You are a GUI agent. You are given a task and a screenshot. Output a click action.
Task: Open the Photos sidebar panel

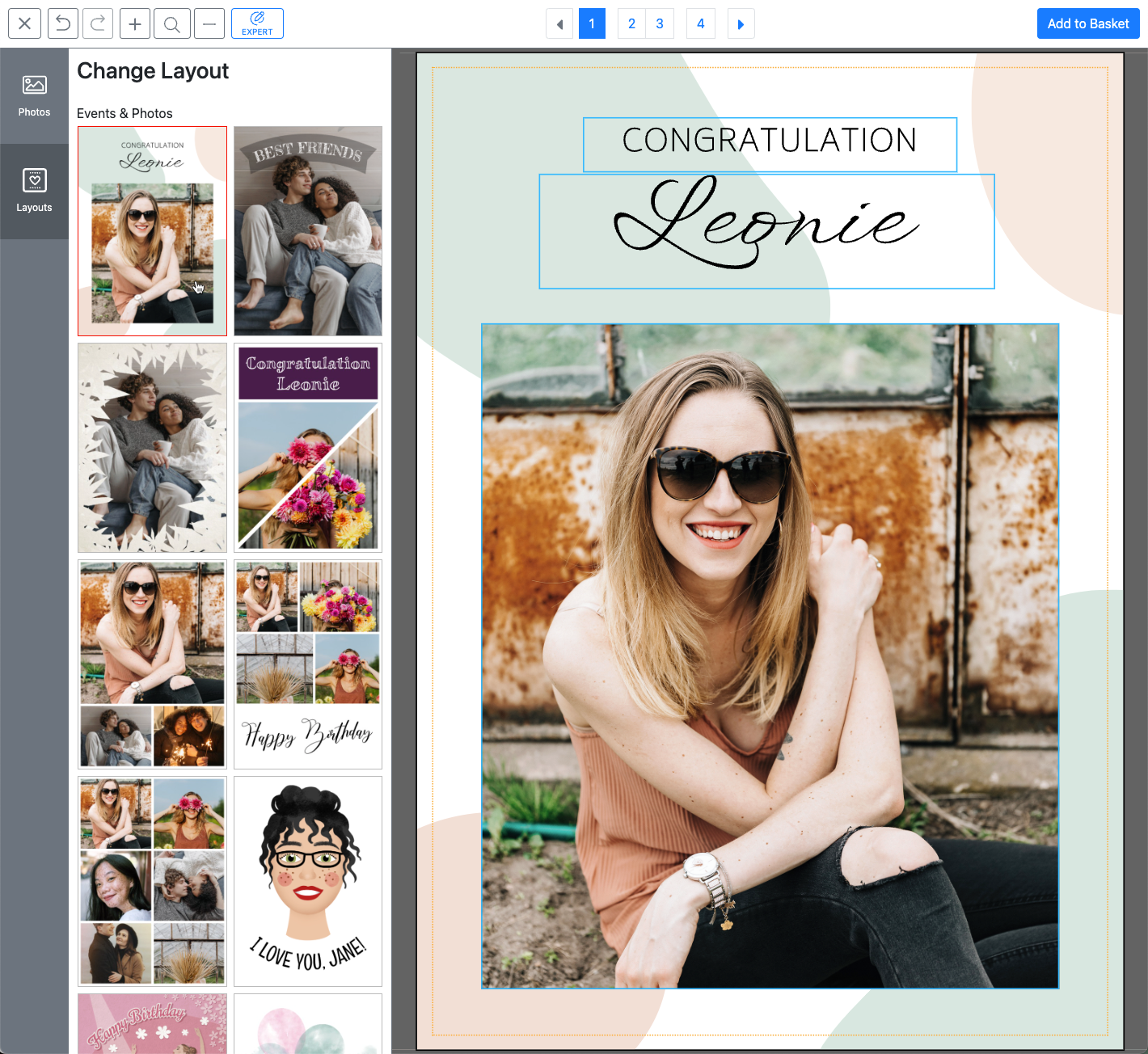tap(34, 95)
